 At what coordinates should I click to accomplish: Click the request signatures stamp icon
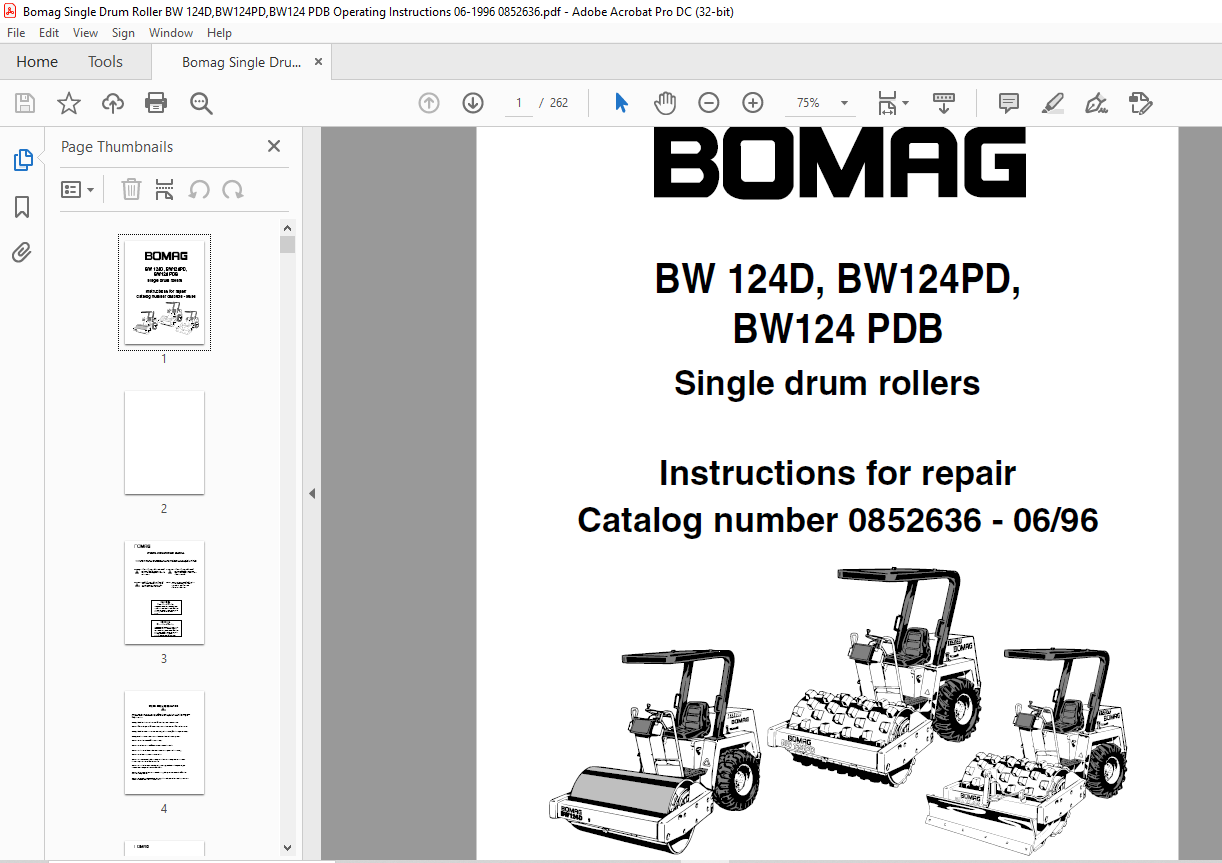tap(1141, 103)
